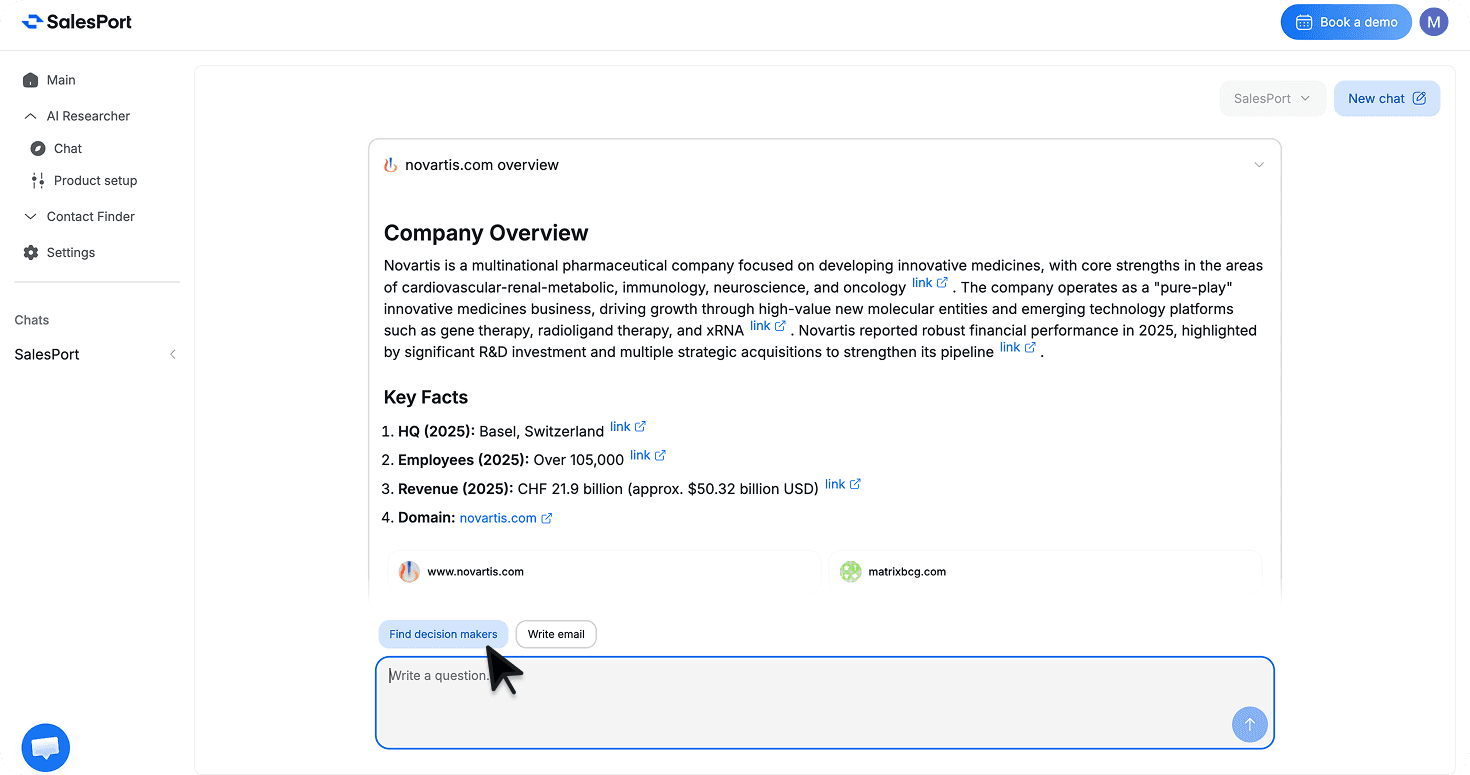
Task: Click the Chats section label
Action: coord(32,320)
